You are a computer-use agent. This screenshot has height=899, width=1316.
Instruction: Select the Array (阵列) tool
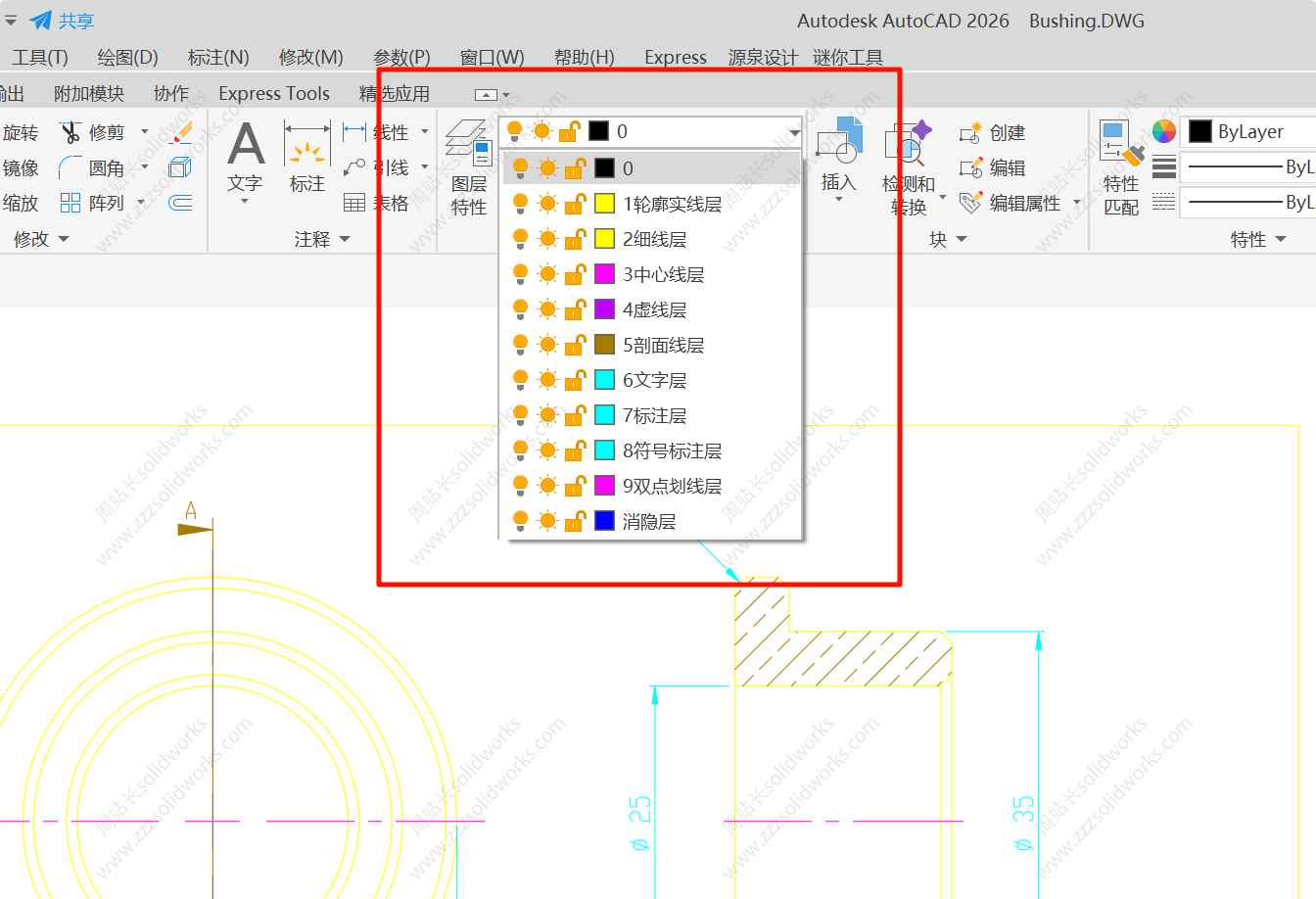click(70, 203)
